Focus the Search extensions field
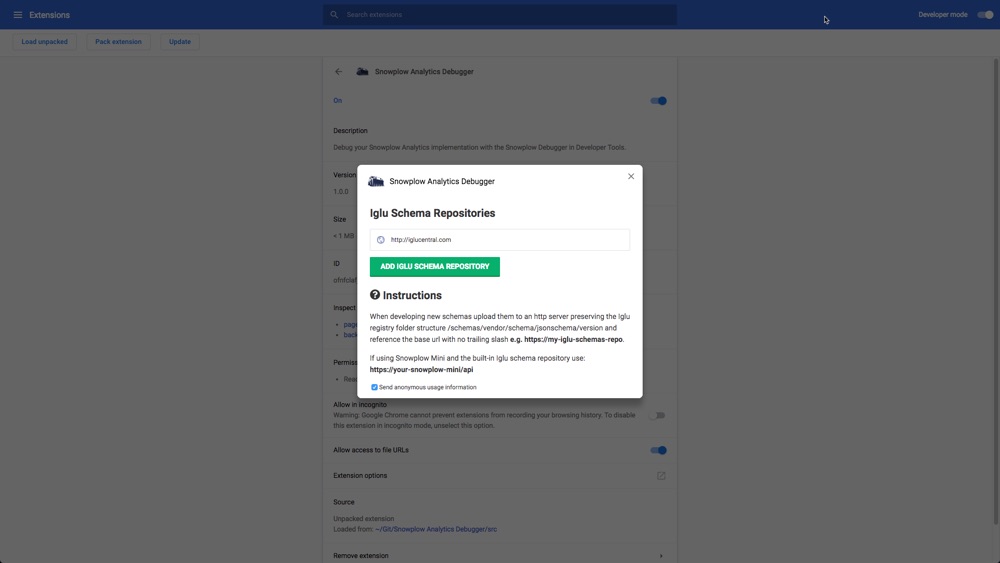This screenshot has width=1000, height=563. coord(500,15)
